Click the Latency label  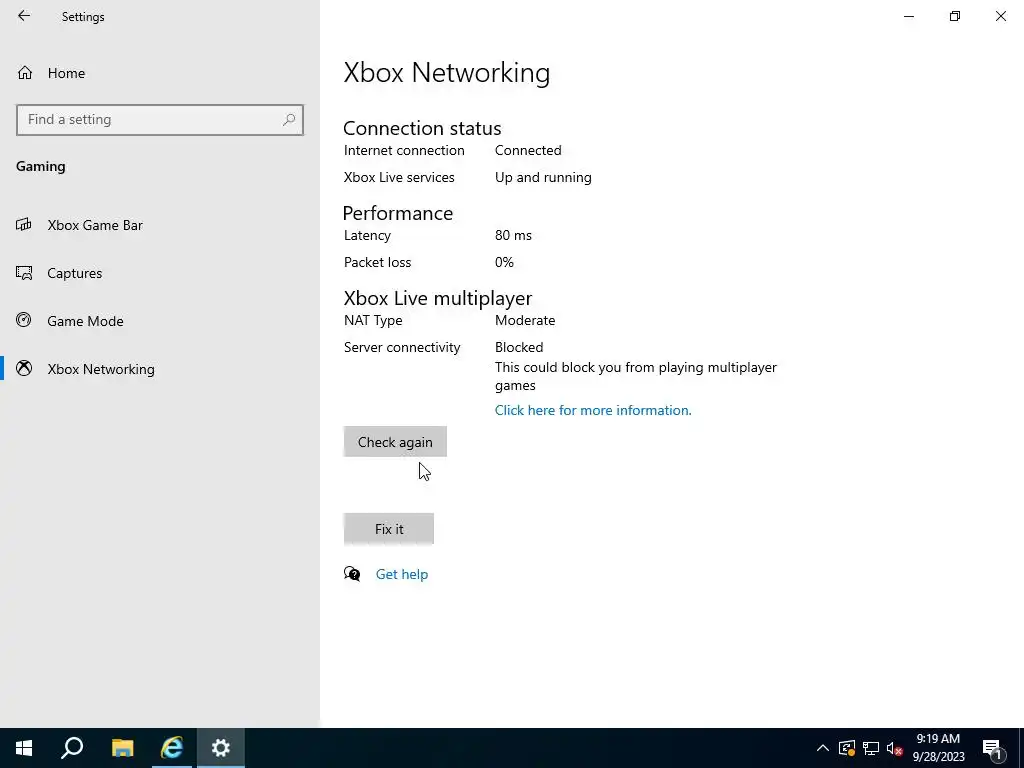click(367, 235)
